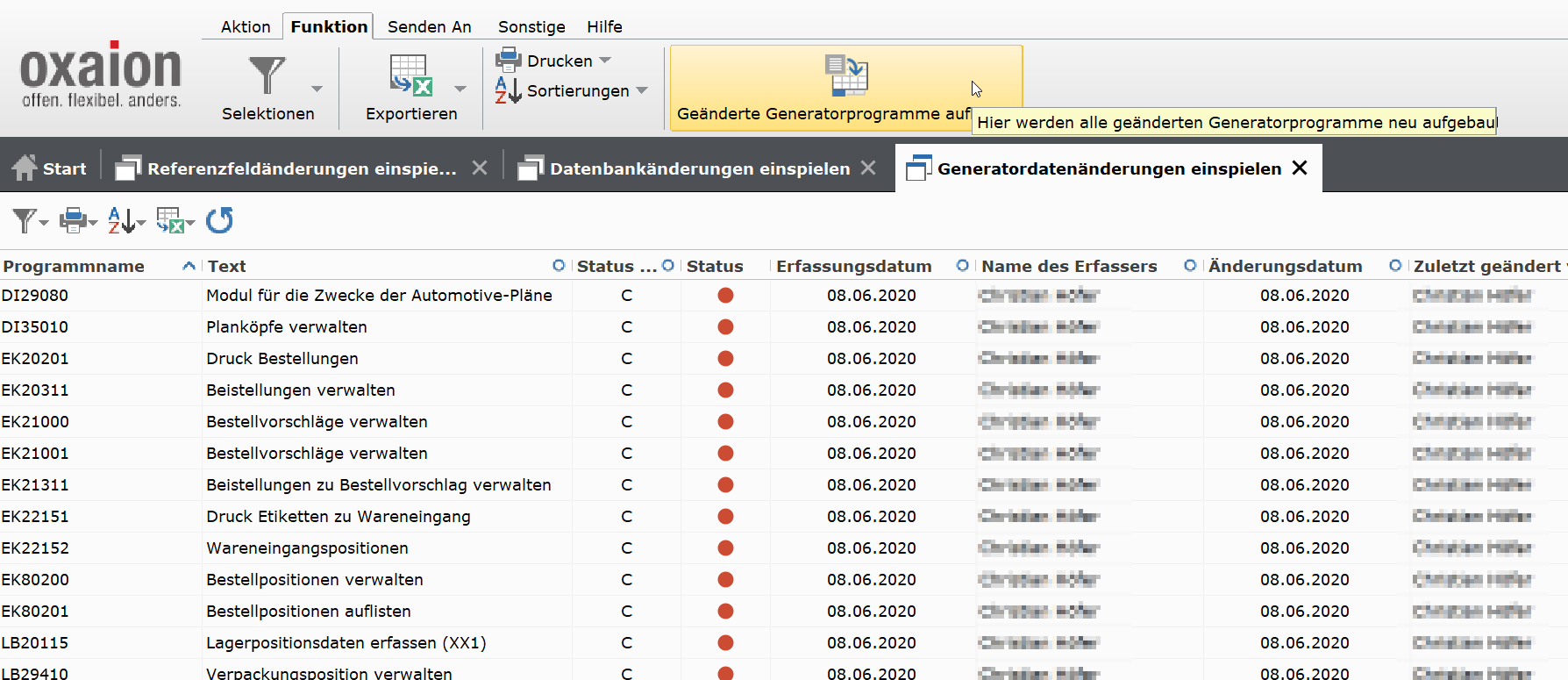The width and height of the screenshot is (1568, 680).
Task: Open the Hilfe menu
Action: (x=604, y=26)
